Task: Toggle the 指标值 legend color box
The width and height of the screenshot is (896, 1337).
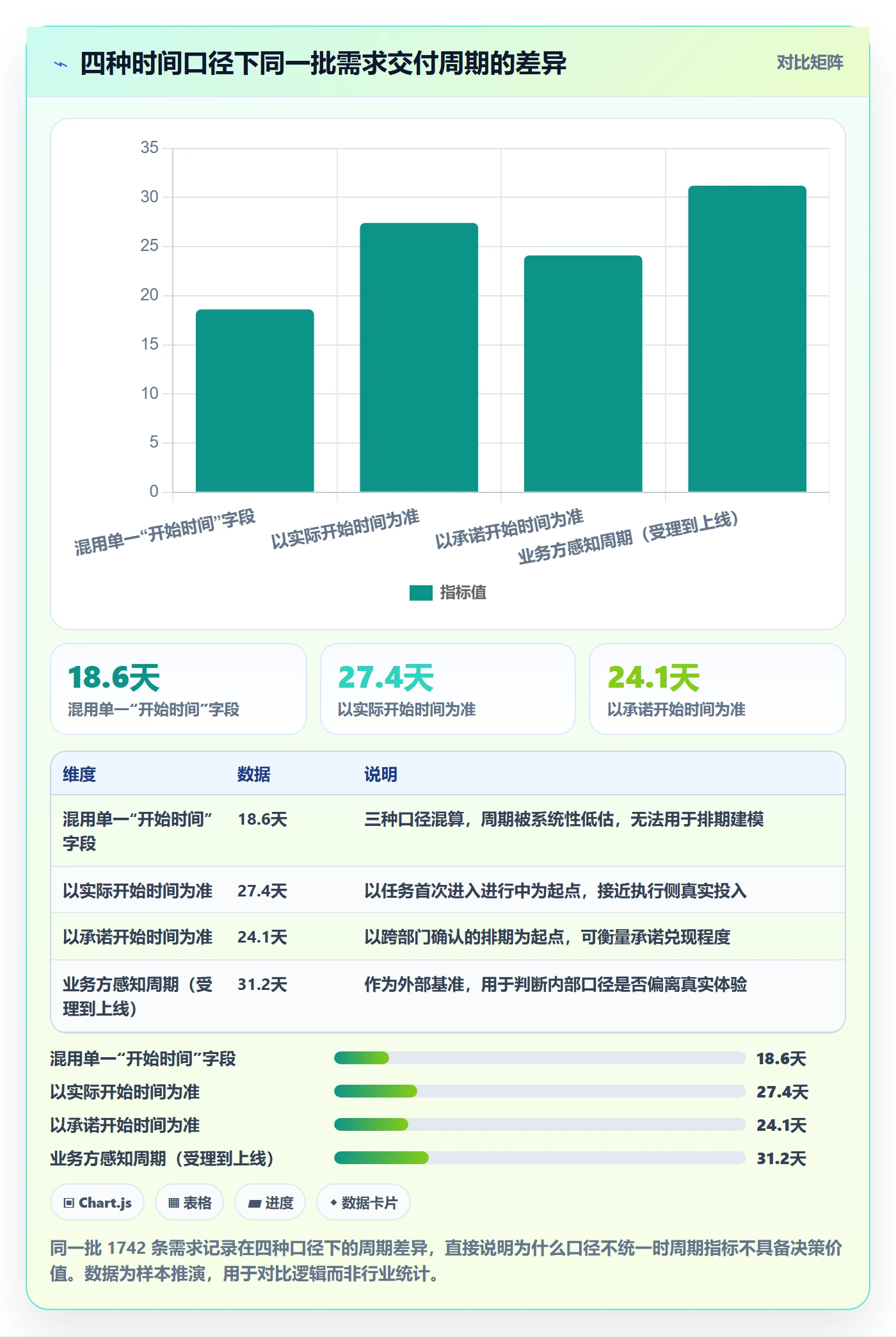Action: click(x=421, y=593)
